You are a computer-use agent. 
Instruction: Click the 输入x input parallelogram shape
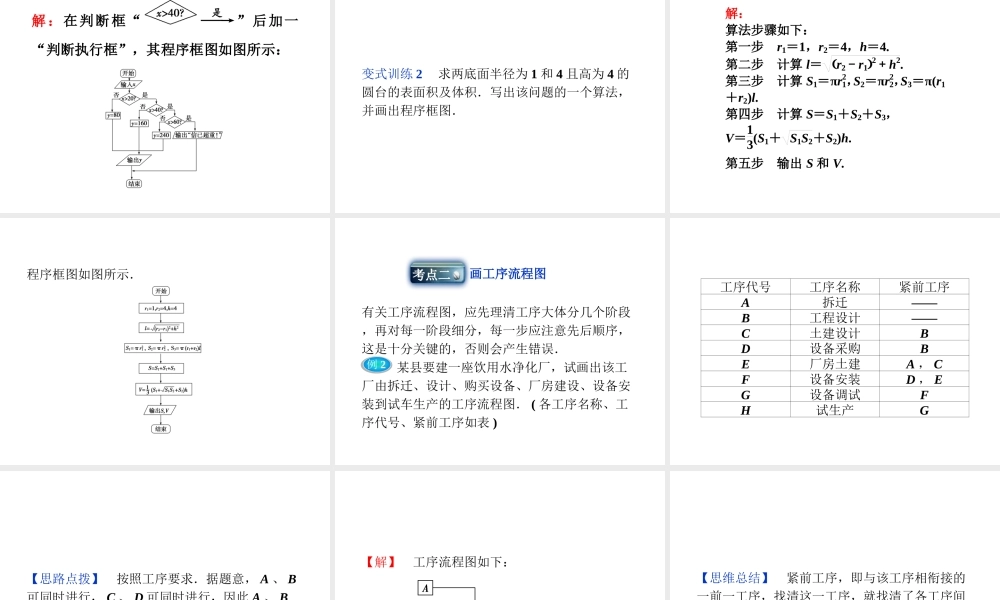coord(128,83)
